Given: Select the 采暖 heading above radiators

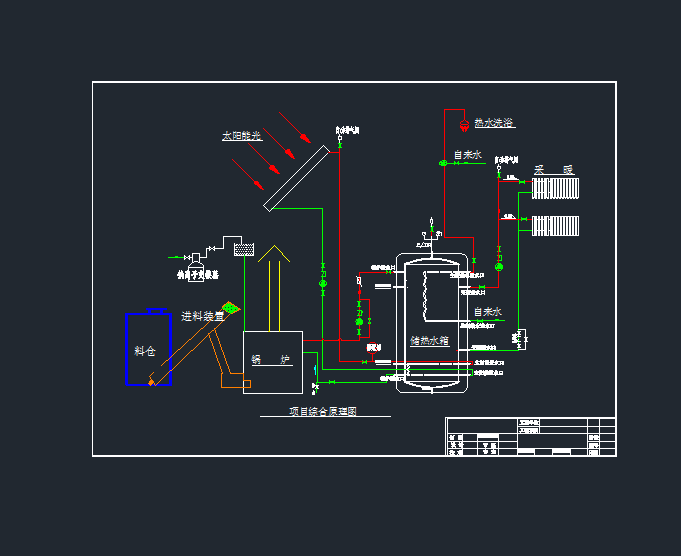Looking at the screenshot, I should tap(554, 169).
